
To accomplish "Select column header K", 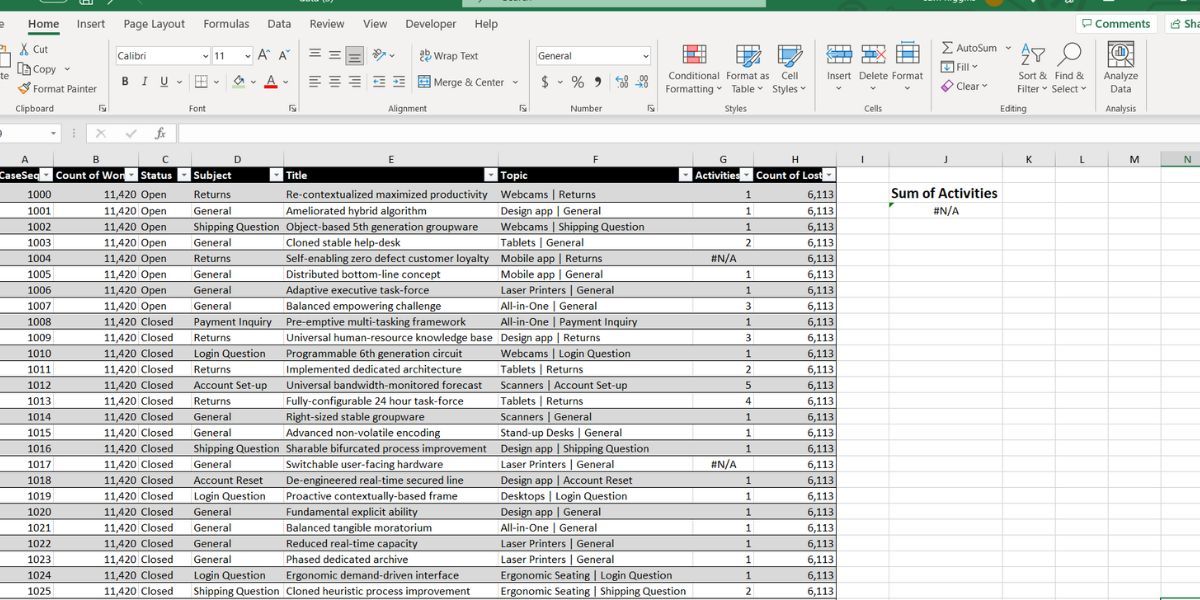I will click(1028, 159).
